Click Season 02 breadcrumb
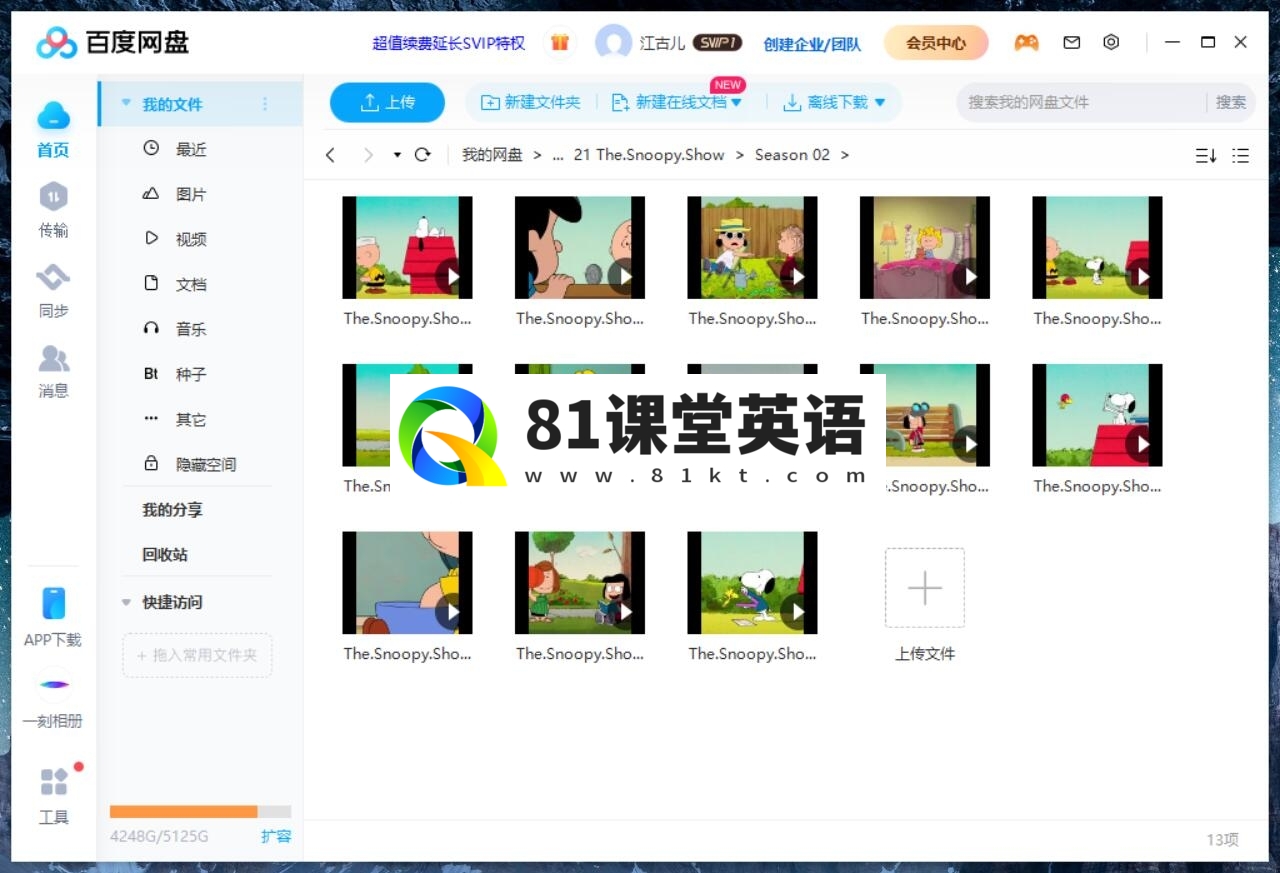This screenshot has width=1280, height=873. point(792,155)
